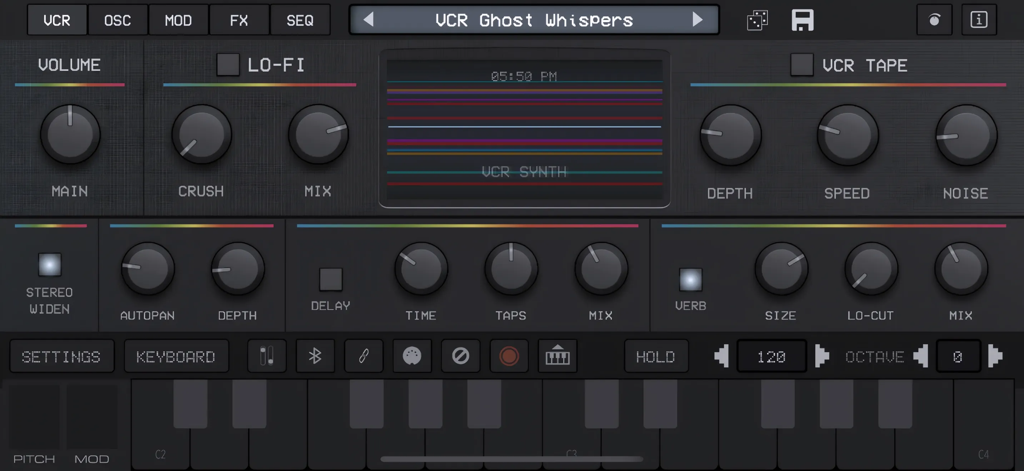Toggle the STEREO WIDEN switch
The height and width of the screenshot is (471, 1024).
click(x=50, y=265)
